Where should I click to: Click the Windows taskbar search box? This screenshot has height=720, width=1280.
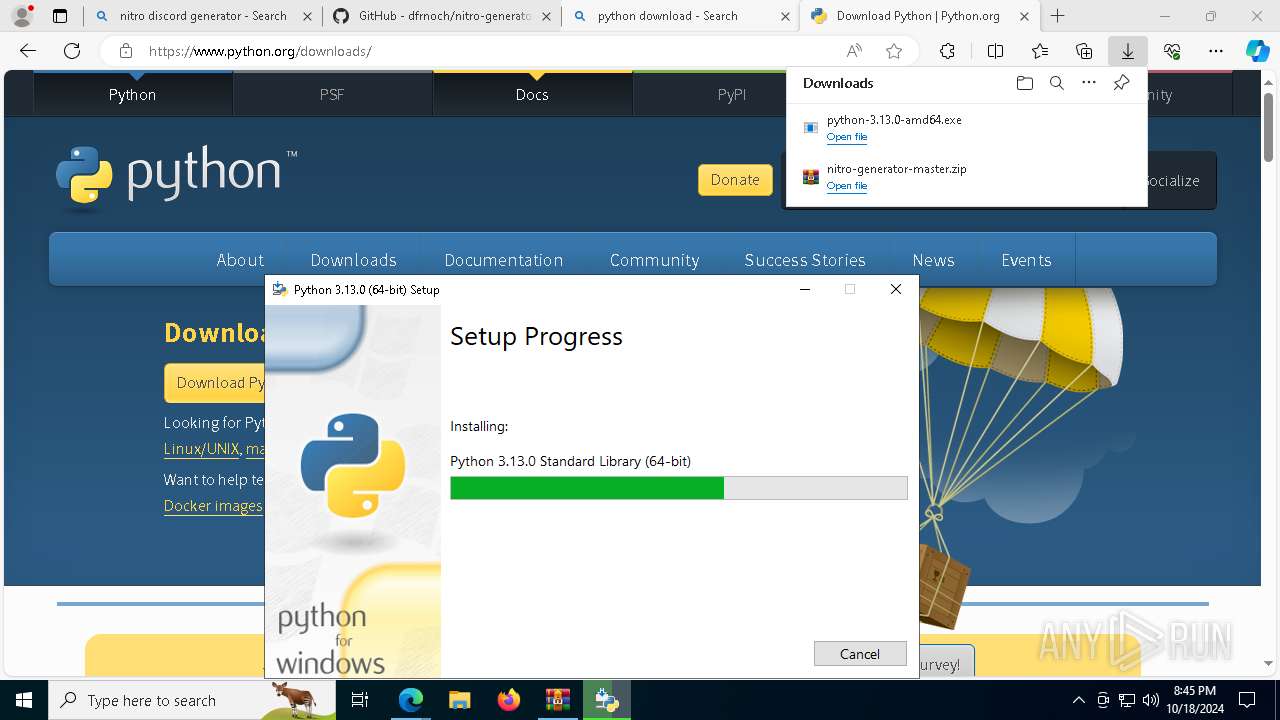(x=192, y=700)
